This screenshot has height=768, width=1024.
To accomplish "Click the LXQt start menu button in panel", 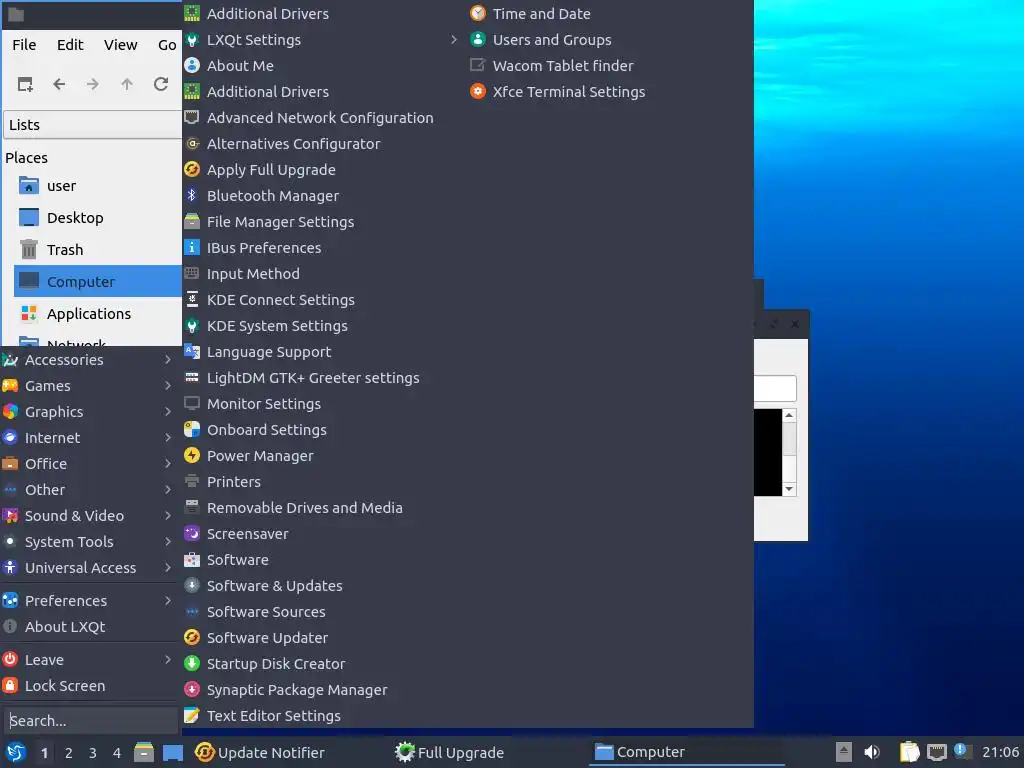I will click(16, 752).
